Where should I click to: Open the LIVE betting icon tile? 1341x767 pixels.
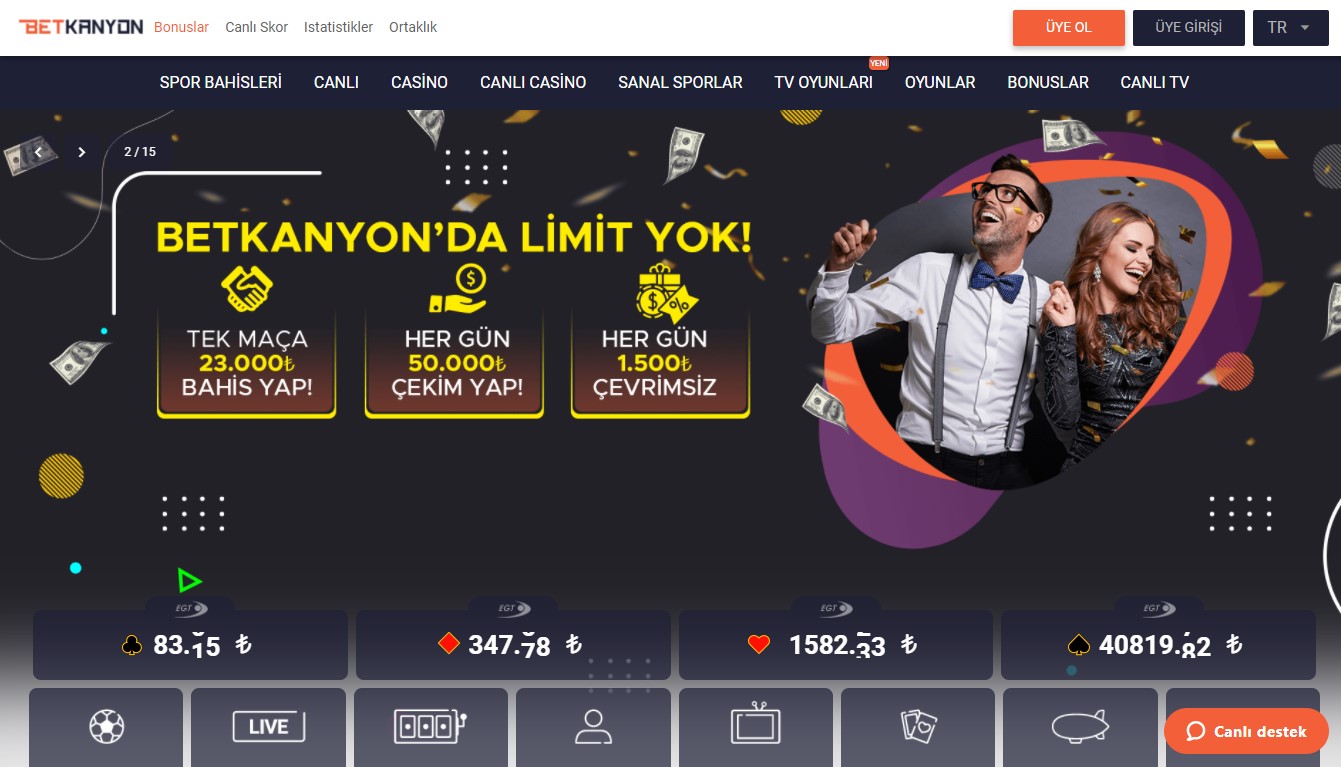[x=268, y=727]
